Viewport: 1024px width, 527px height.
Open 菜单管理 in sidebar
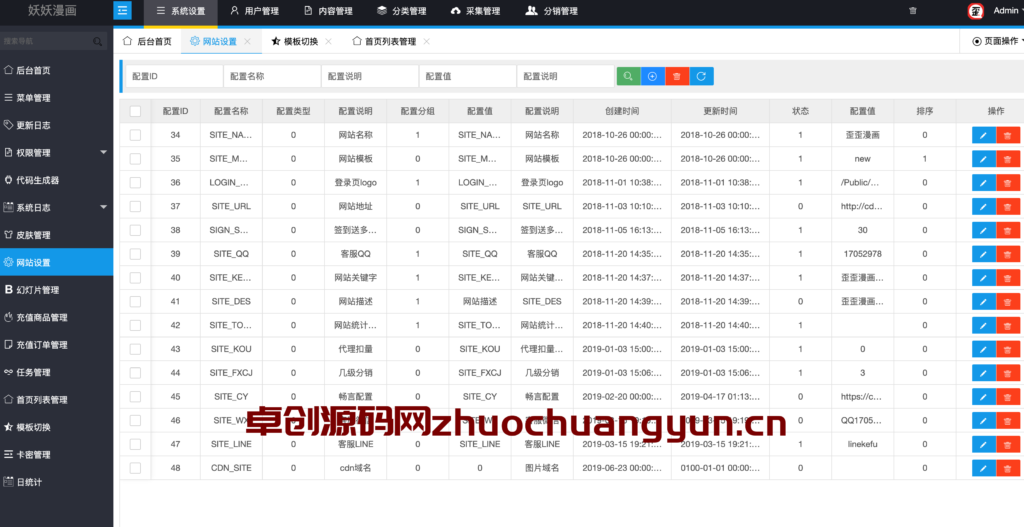click(x=56, y=98)
